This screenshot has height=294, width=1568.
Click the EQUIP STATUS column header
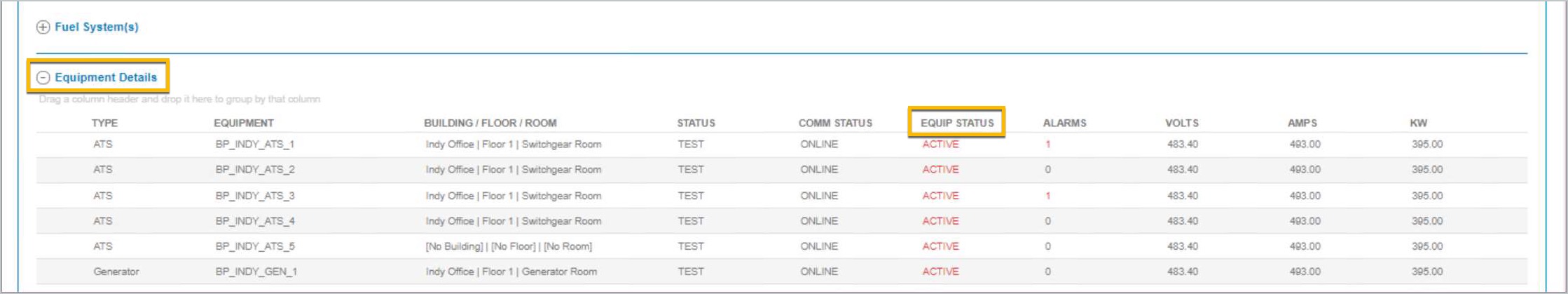coord(957,123)
